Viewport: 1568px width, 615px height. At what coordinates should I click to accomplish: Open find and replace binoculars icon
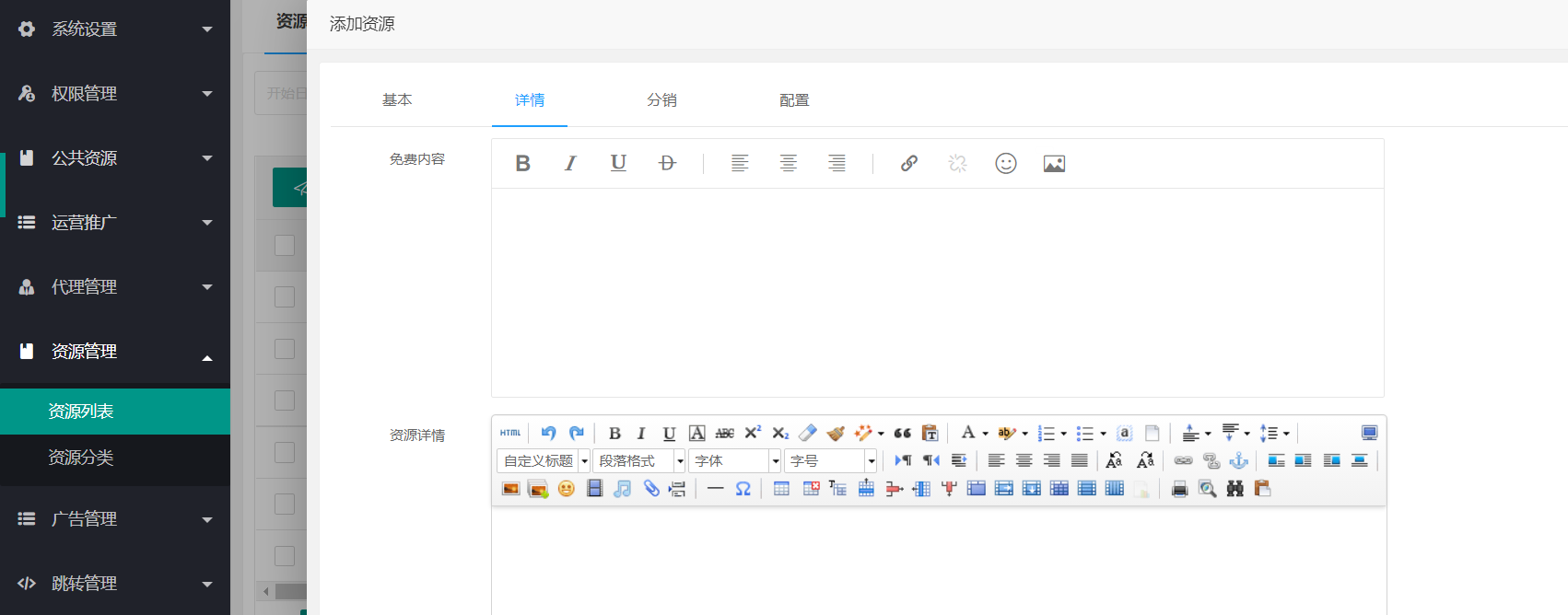[1235, 489]
